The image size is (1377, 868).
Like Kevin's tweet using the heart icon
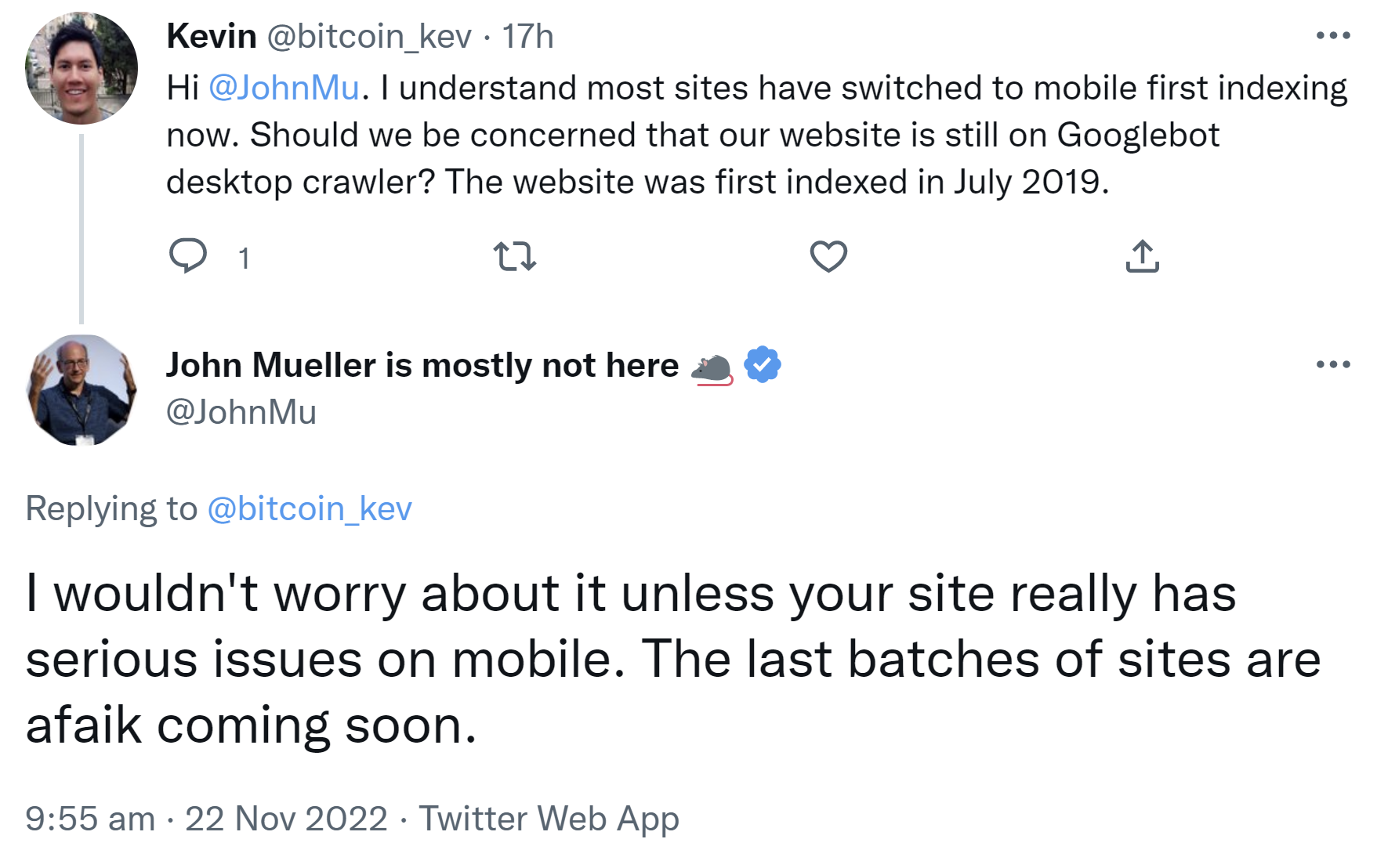click(828, 256)
